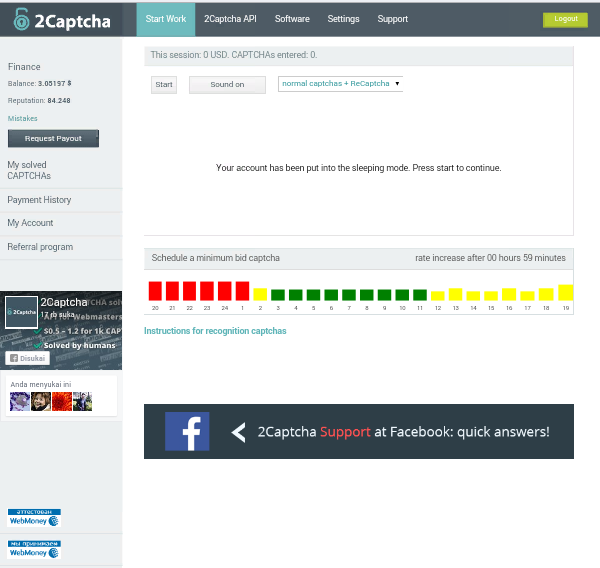Click the bottom WebMoney accepted badge
The image size is (600, 568).
34,549
